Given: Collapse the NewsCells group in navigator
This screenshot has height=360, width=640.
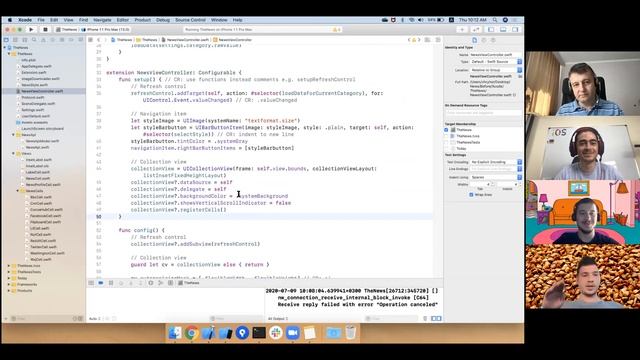Looking at the screenshot, I should (18, 191).
